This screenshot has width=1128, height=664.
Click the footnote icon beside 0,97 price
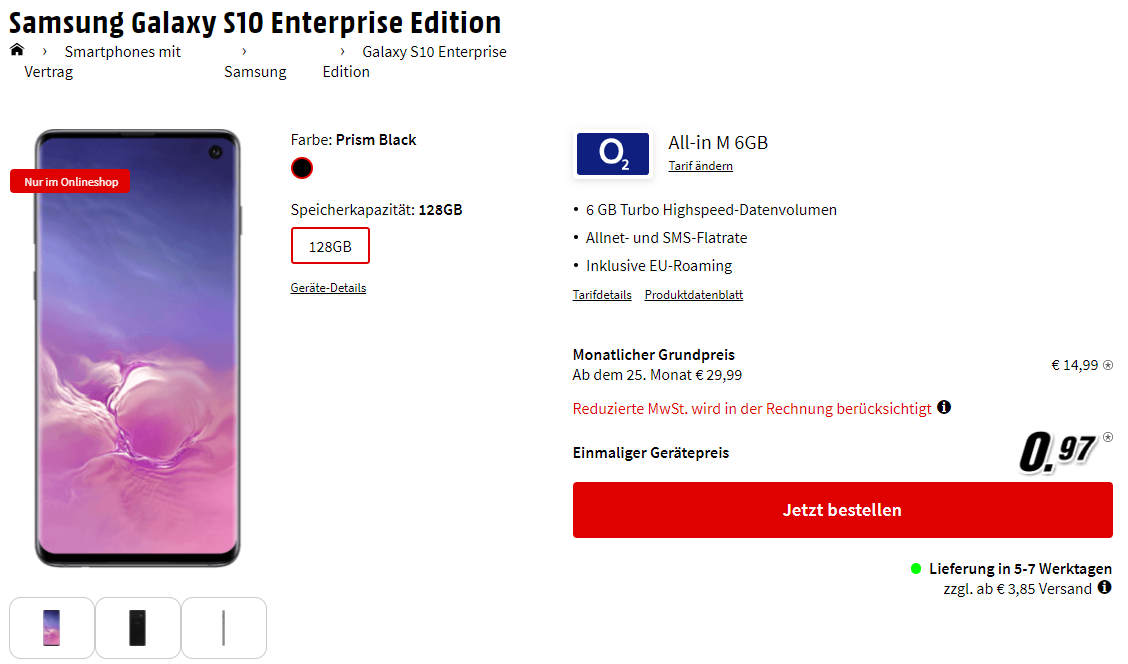pos(1107,437)
